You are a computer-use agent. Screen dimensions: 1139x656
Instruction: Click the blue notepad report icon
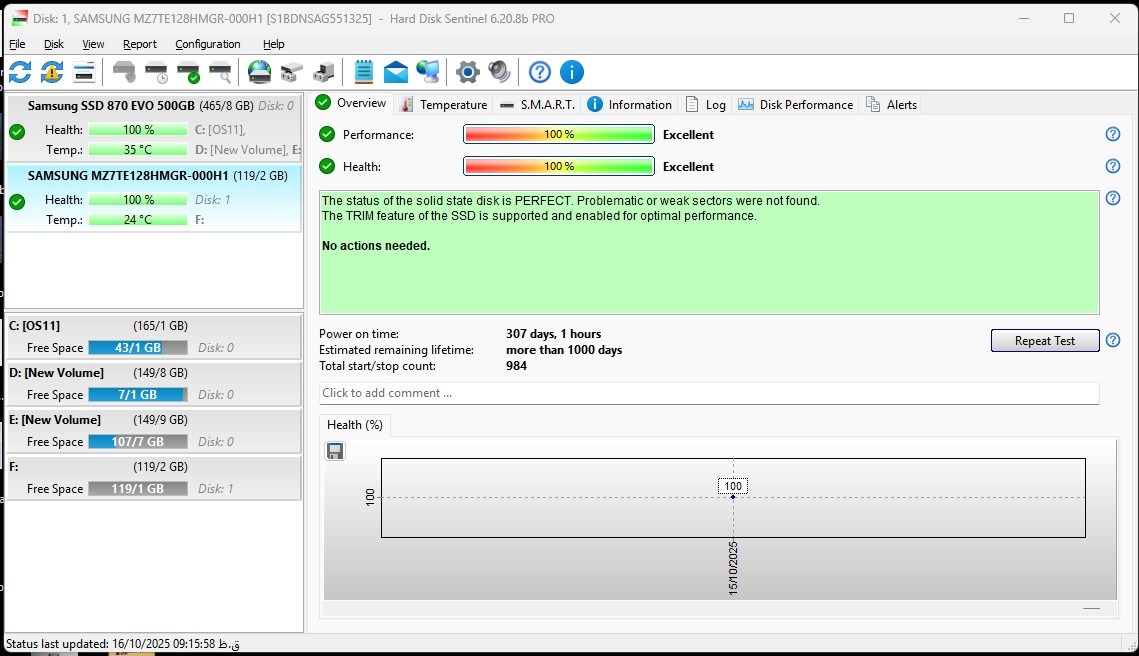tap(364, 72)
